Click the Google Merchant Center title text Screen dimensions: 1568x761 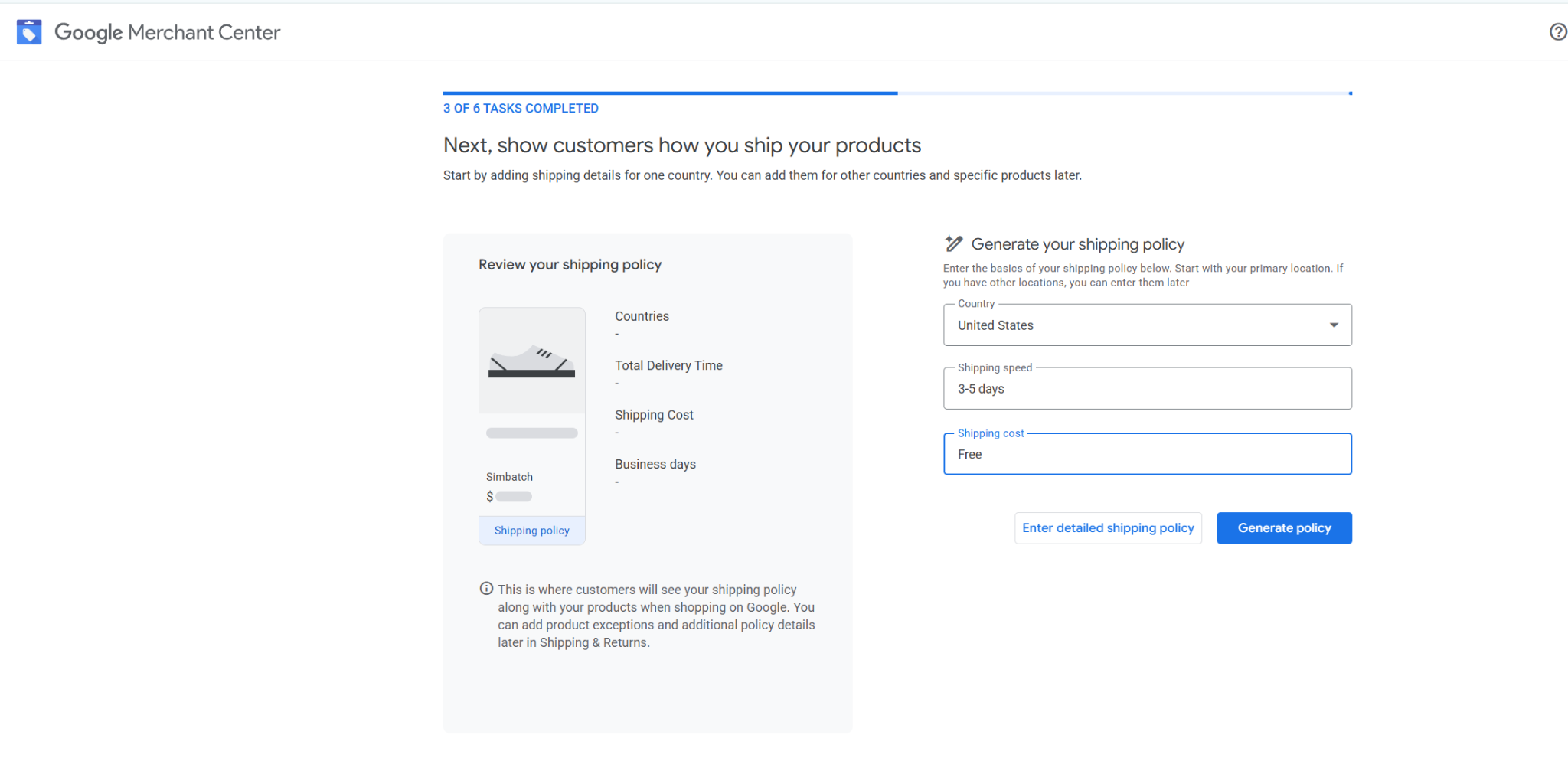coord(168,32)
